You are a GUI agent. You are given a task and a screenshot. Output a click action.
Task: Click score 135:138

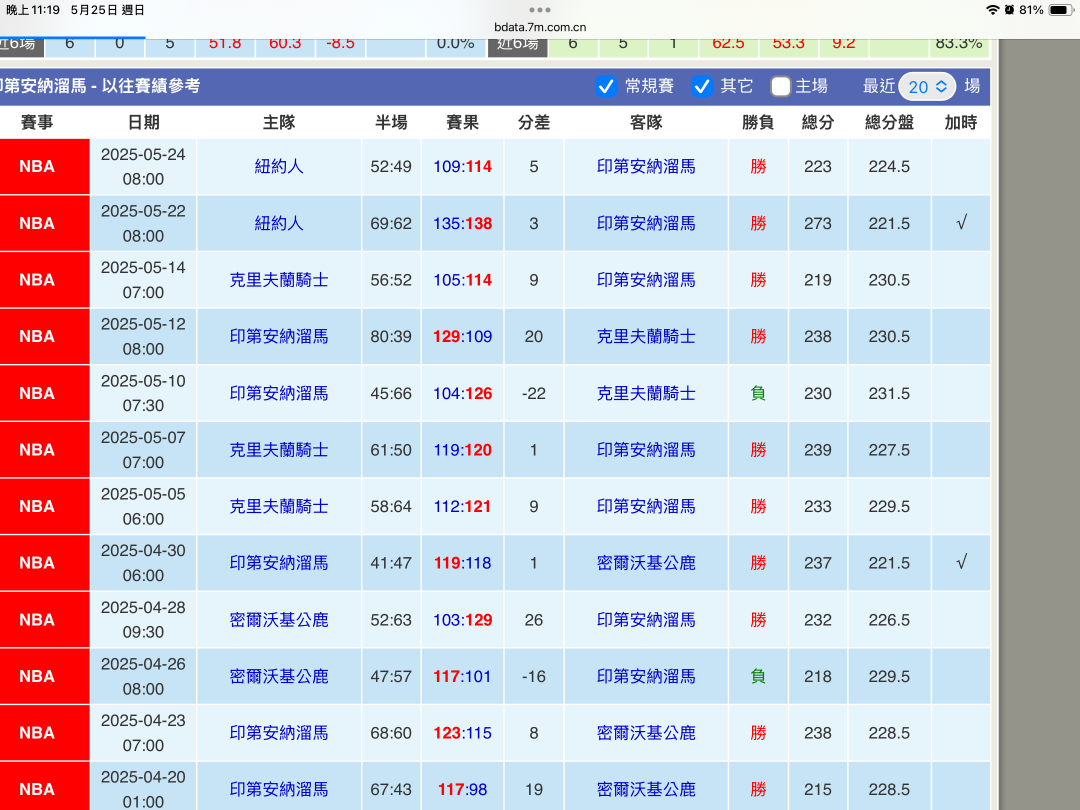[x=463, y=223]
